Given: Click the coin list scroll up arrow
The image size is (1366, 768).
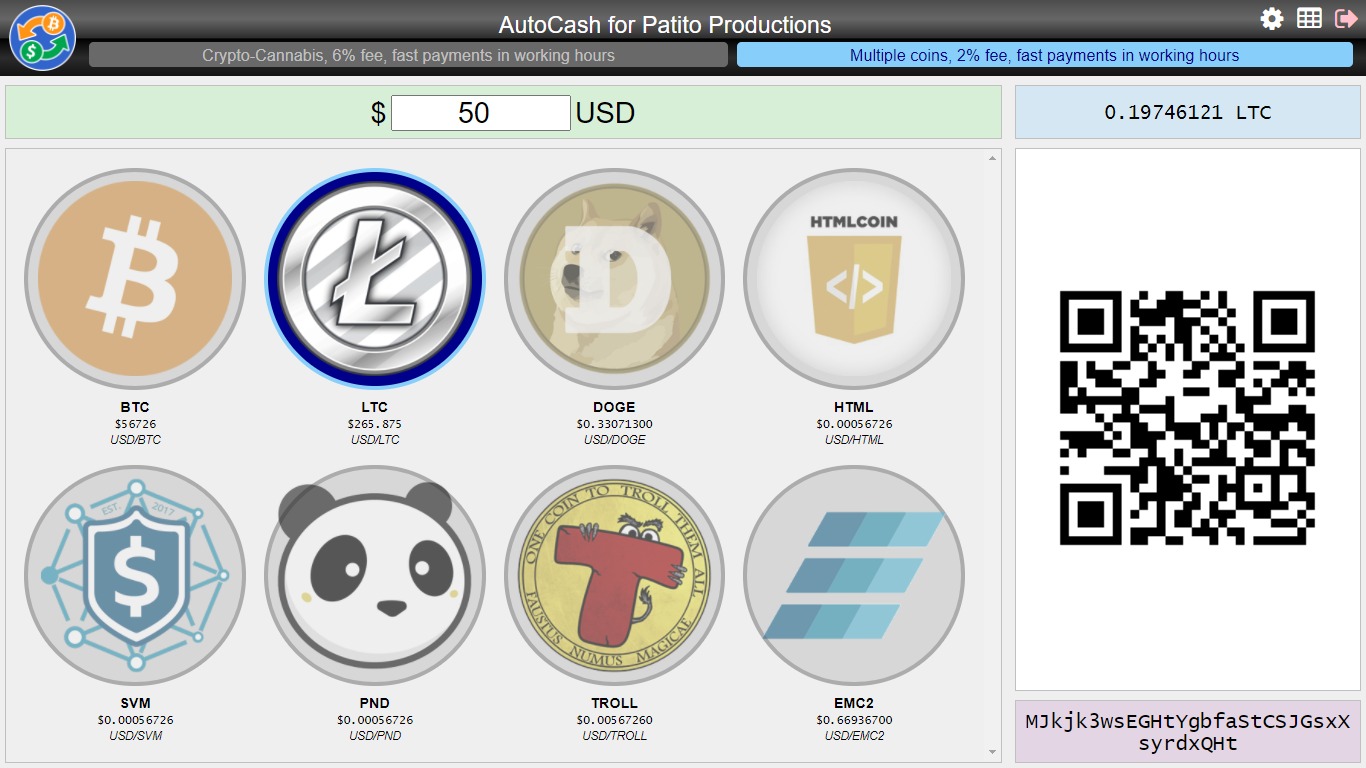Looking at the screenshot, I should (x=993, y=158).
